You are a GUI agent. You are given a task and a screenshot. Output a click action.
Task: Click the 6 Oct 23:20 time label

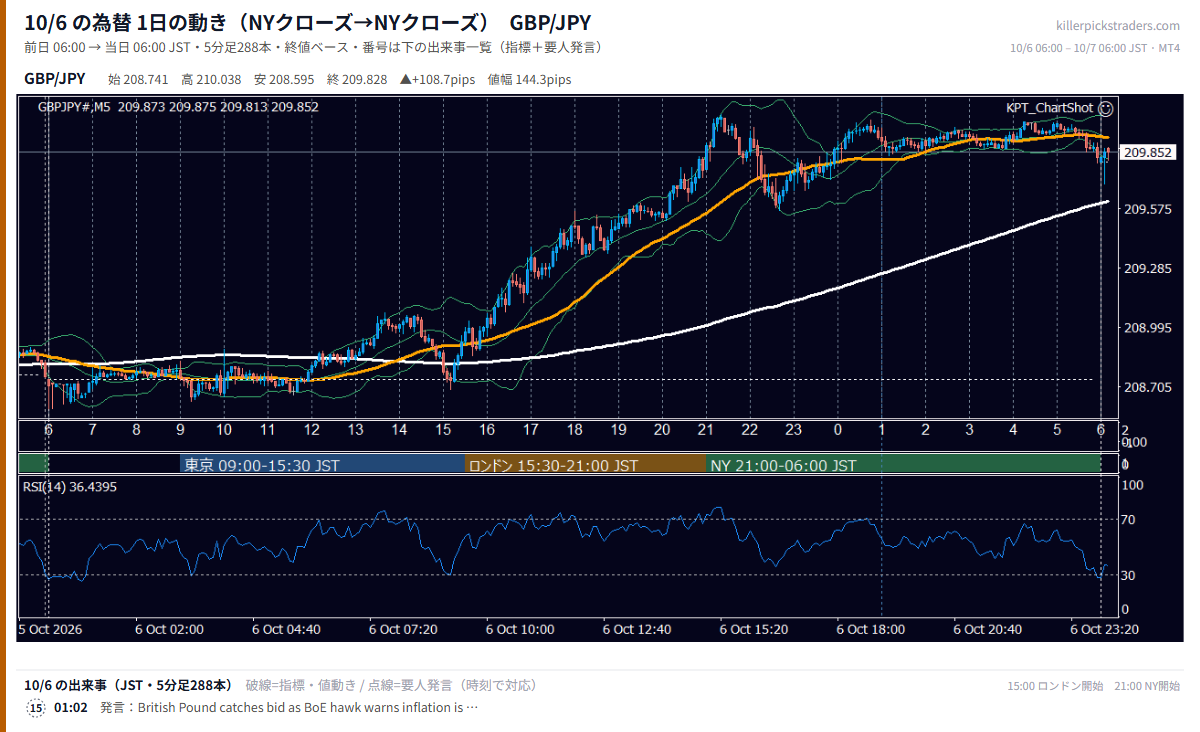pos(1105,630)
